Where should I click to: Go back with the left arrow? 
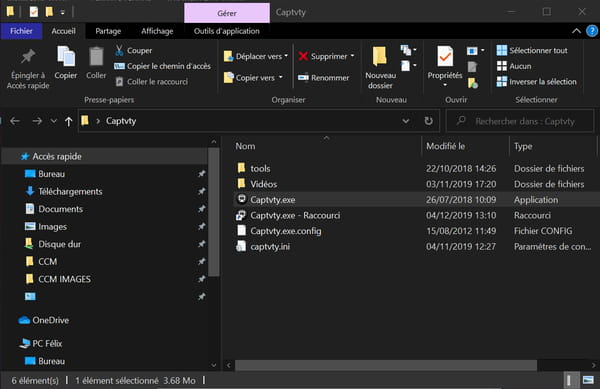(x=15, y=121)
